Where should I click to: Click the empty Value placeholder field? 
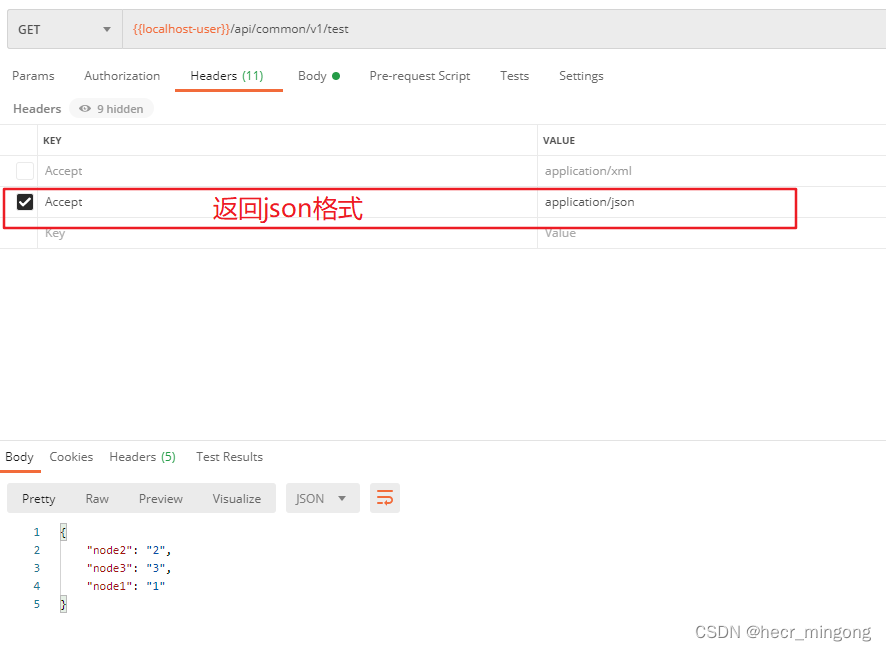click(x=711, y=233)
